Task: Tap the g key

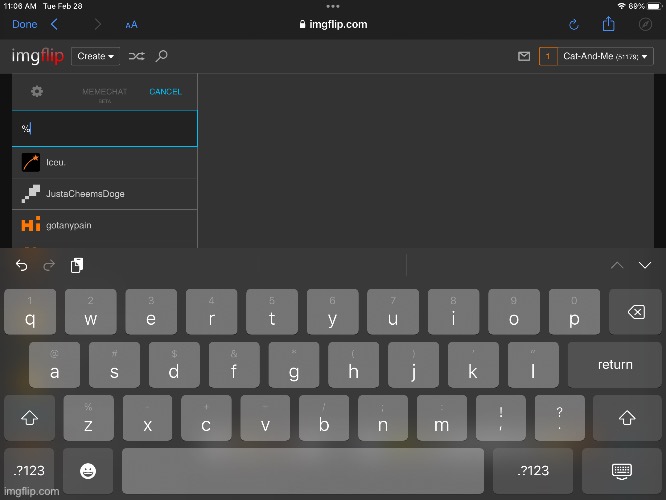Action: click(x=293, y=365)
